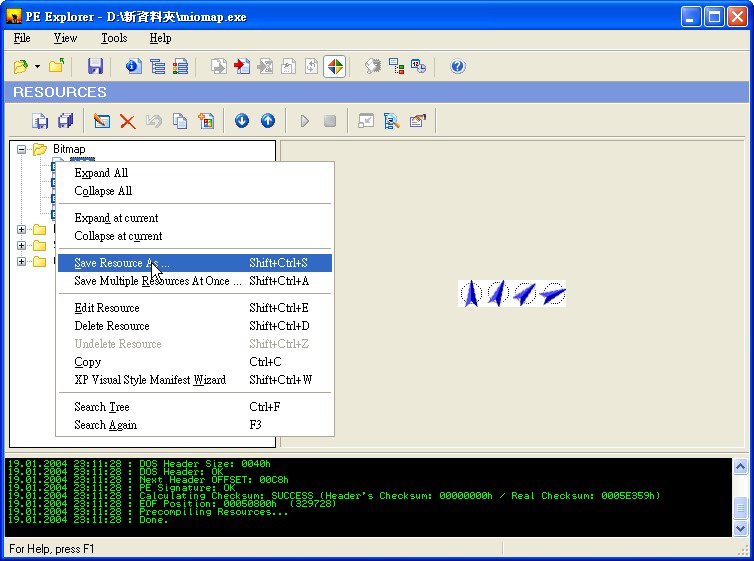This screenshot has height=561, width=754.
Task: Open TimeDateStamp Adjuster calendar clock icon
Action: pyautogui.click(x=419, y=66)
